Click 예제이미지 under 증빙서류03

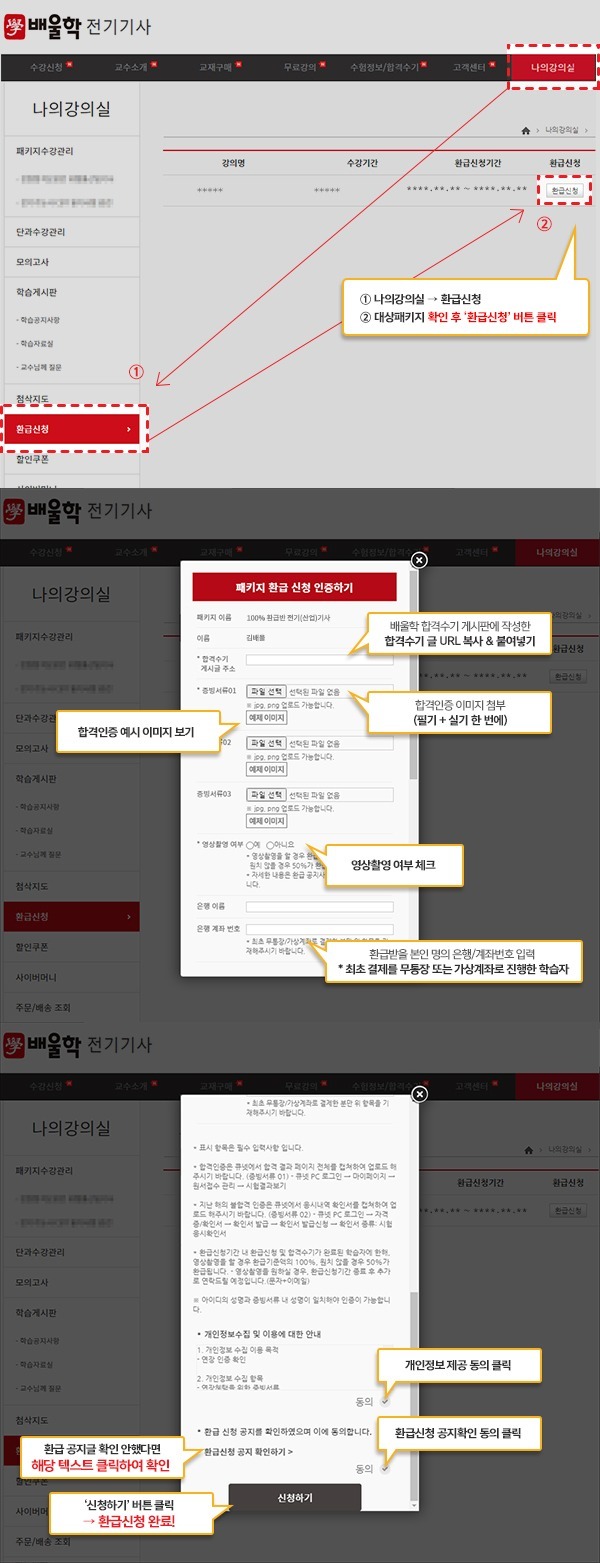tap(266, 821)
